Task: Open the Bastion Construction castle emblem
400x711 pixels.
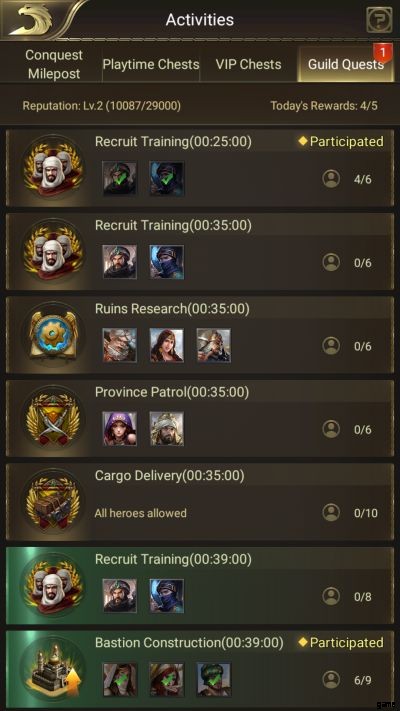Action: 54,670
